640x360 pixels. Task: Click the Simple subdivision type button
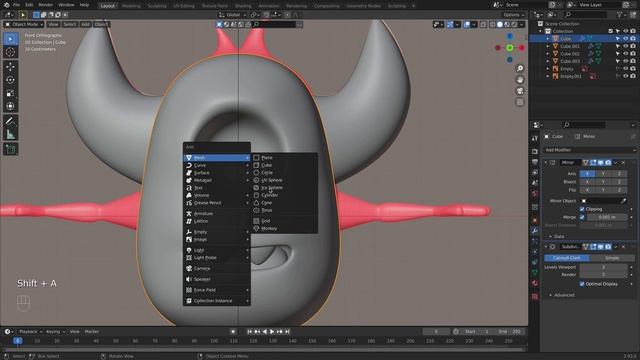[612, 258]
